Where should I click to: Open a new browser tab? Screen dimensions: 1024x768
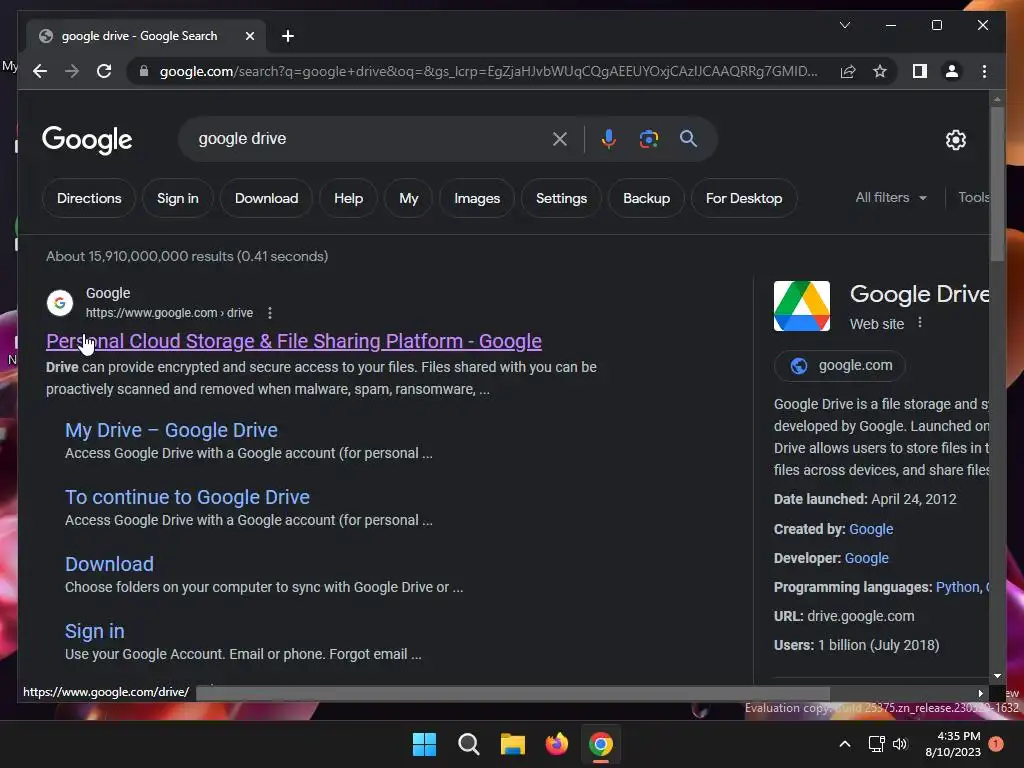[288, 36]
